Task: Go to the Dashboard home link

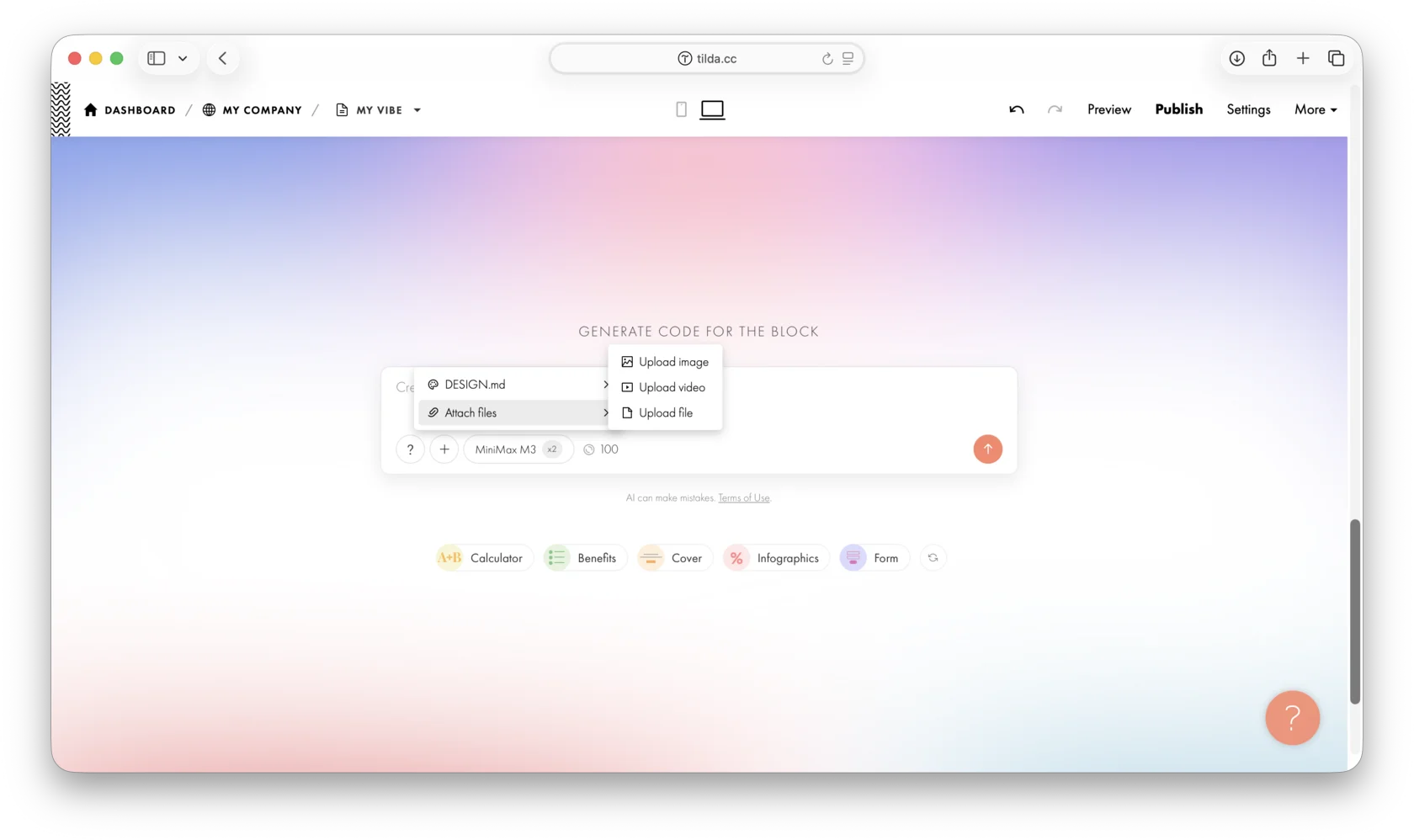Action: (x=130, y=110)
